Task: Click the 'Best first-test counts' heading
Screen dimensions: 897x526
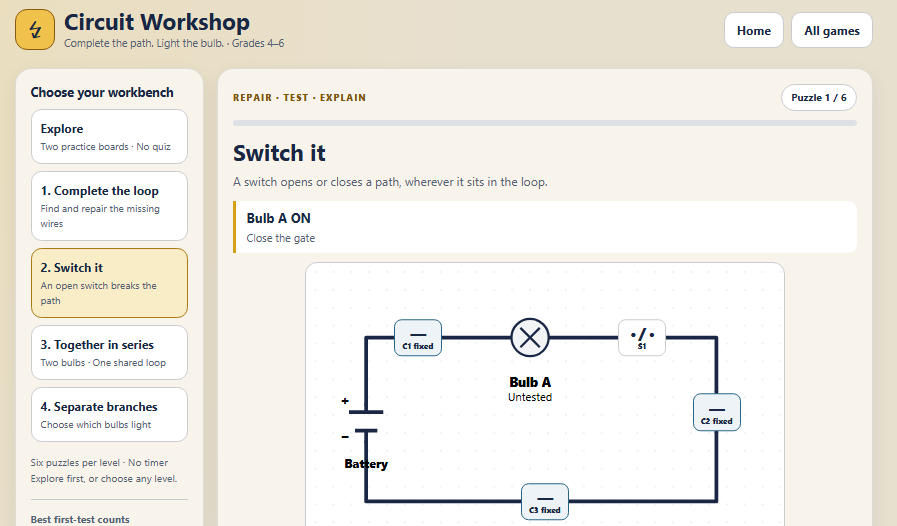Action: (80, 519)
